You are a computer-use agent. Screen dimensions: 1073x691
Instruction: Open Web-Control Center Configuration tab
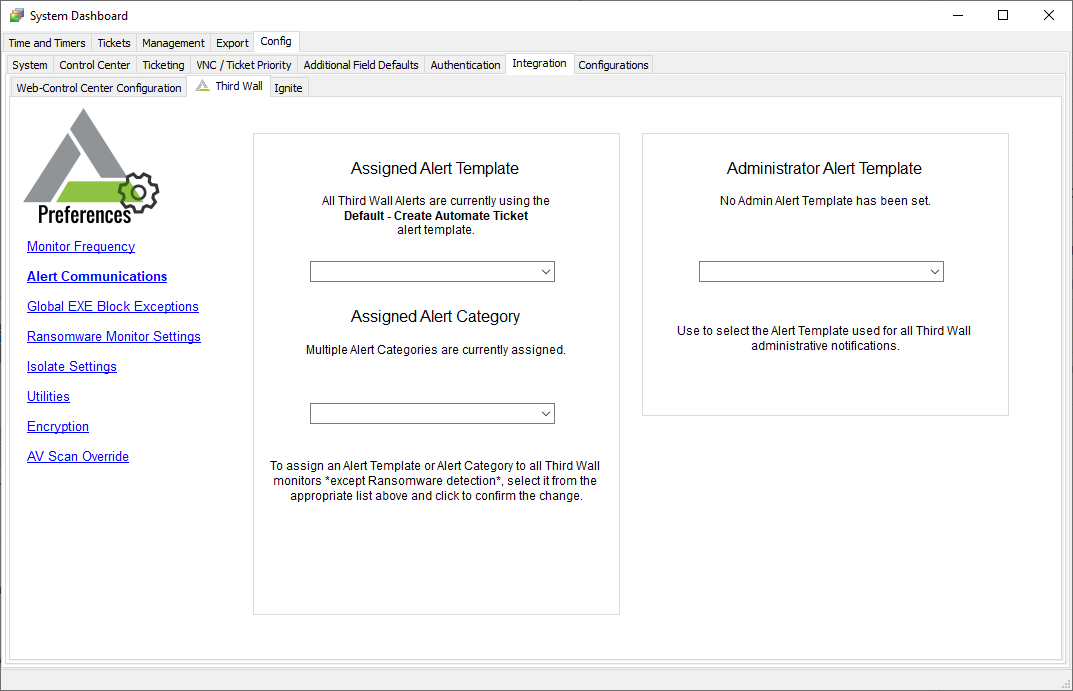pos(99,88)
